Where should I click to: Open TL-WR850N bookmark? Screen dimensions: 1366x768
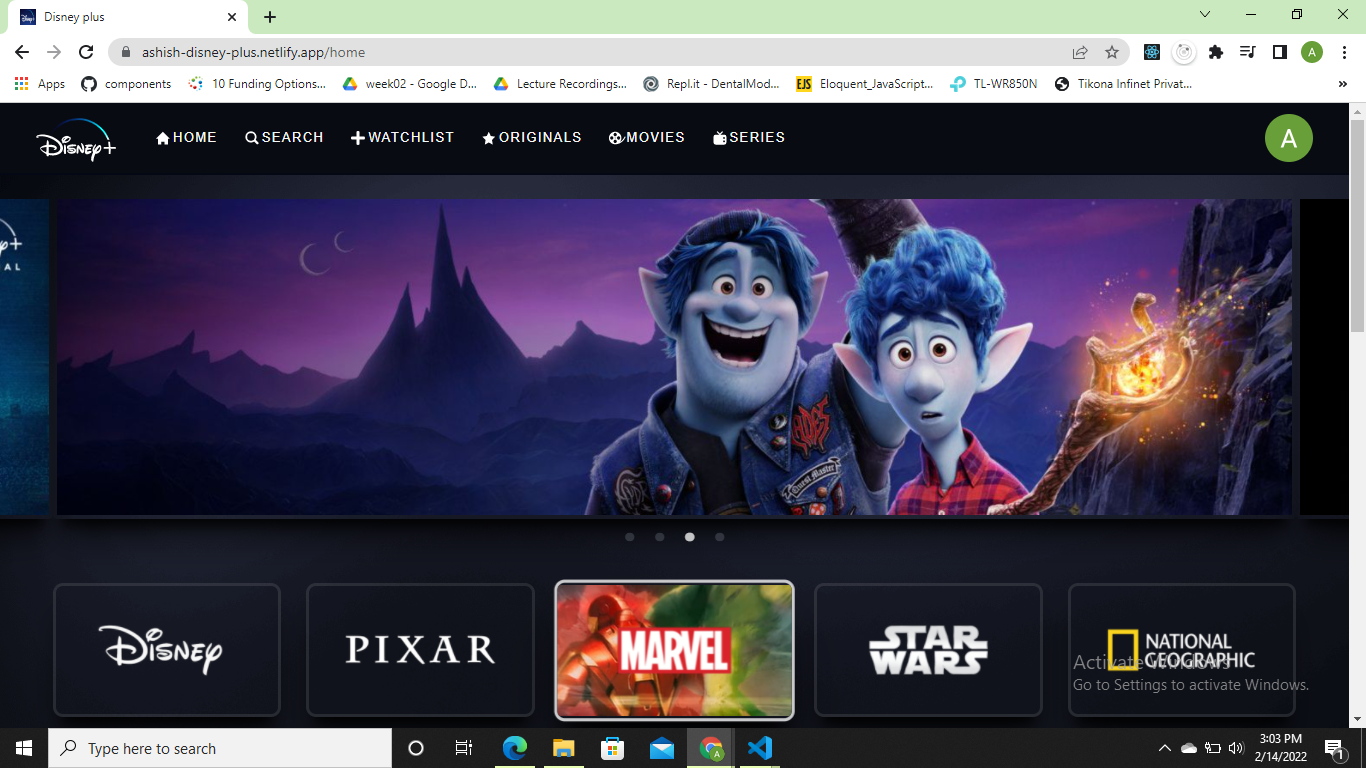[x=994, y=84]
